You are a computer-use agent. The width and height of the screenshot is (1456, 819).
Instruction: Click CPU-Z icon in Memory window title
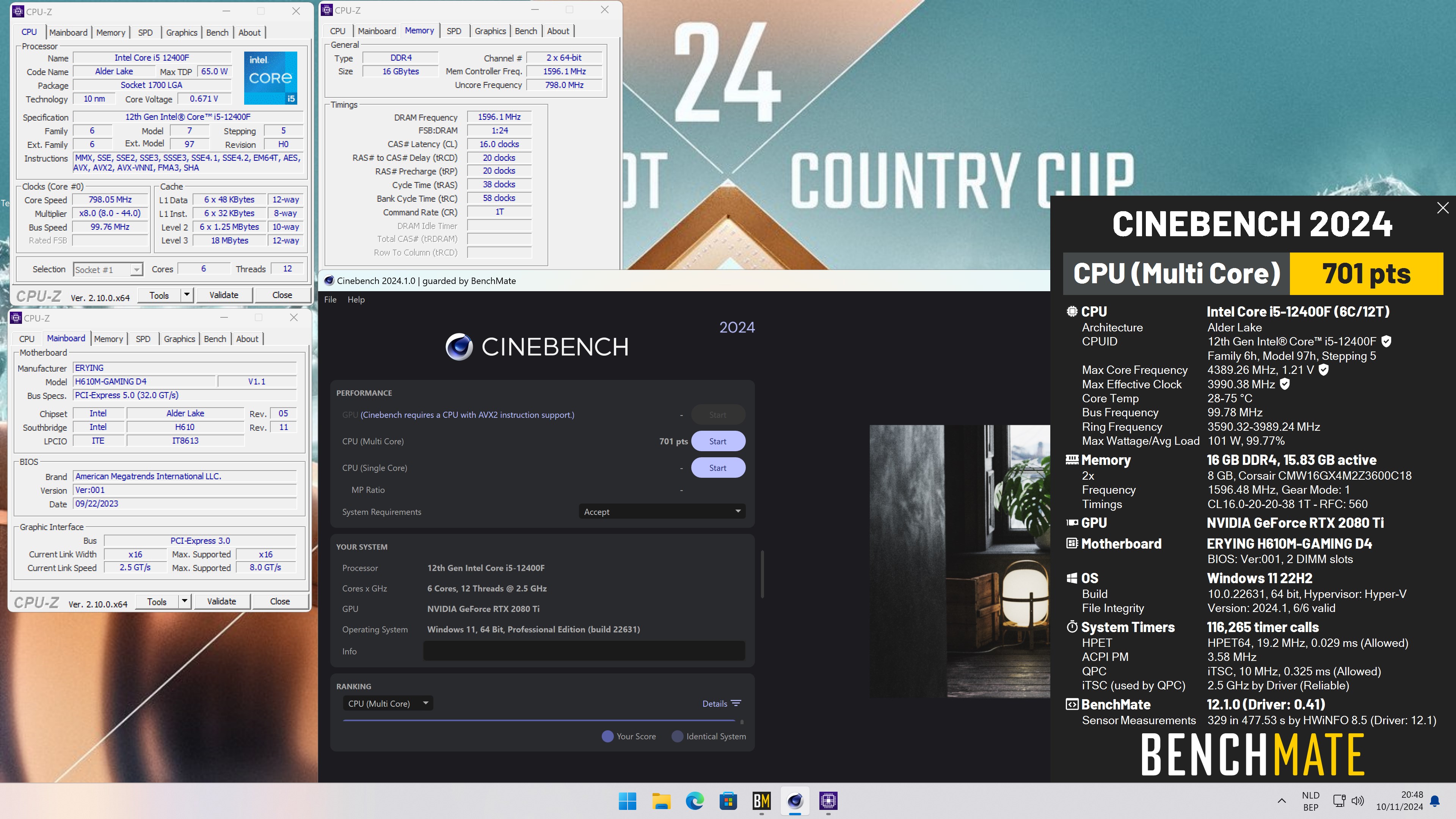coord(327,10)
